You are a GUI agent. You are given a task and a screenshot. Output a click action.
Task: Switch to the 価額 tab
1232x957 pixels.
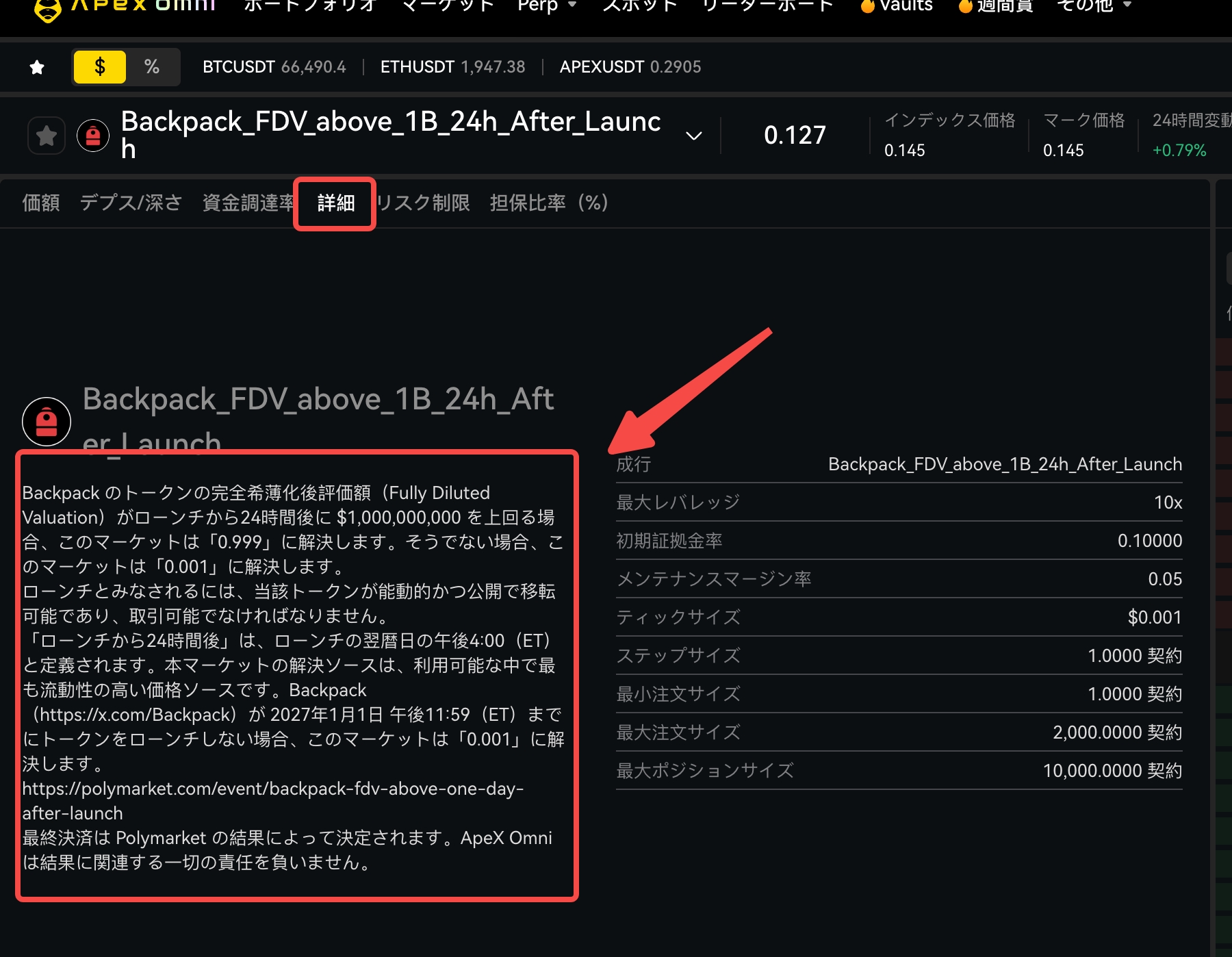pos(41,203)
